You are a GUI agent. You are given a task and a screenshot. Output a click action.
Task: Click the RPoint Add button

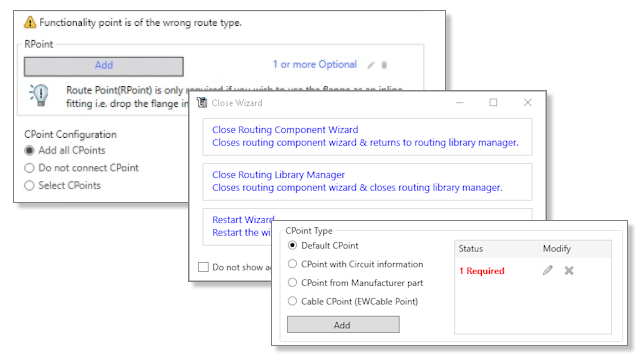(x=104, y=66)
